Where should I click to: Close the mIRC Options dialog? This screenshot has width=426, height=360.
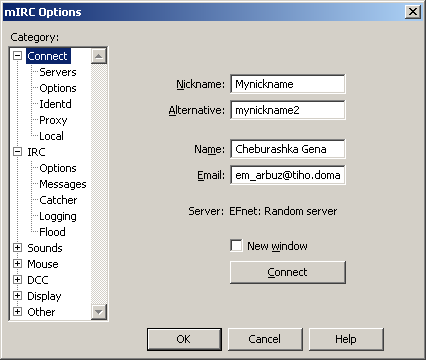(x=413, y=12)
